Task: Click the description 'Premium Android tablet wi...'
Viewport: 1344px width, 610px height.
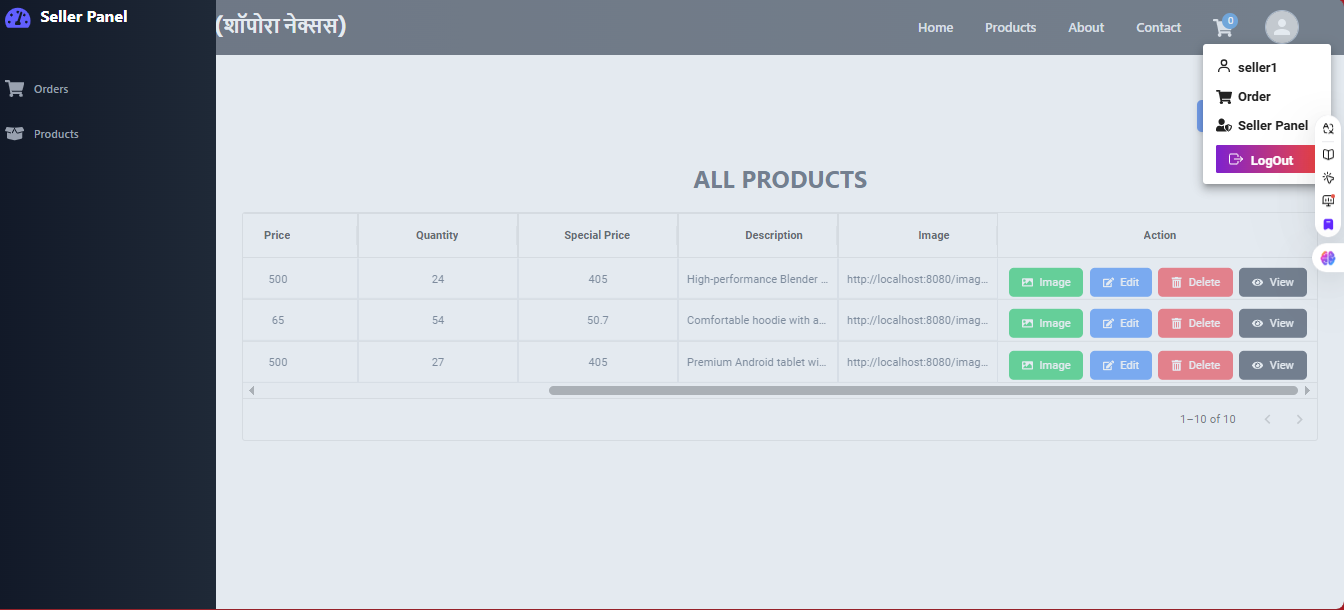Action: pyautogui.click(x=757, y=362)
